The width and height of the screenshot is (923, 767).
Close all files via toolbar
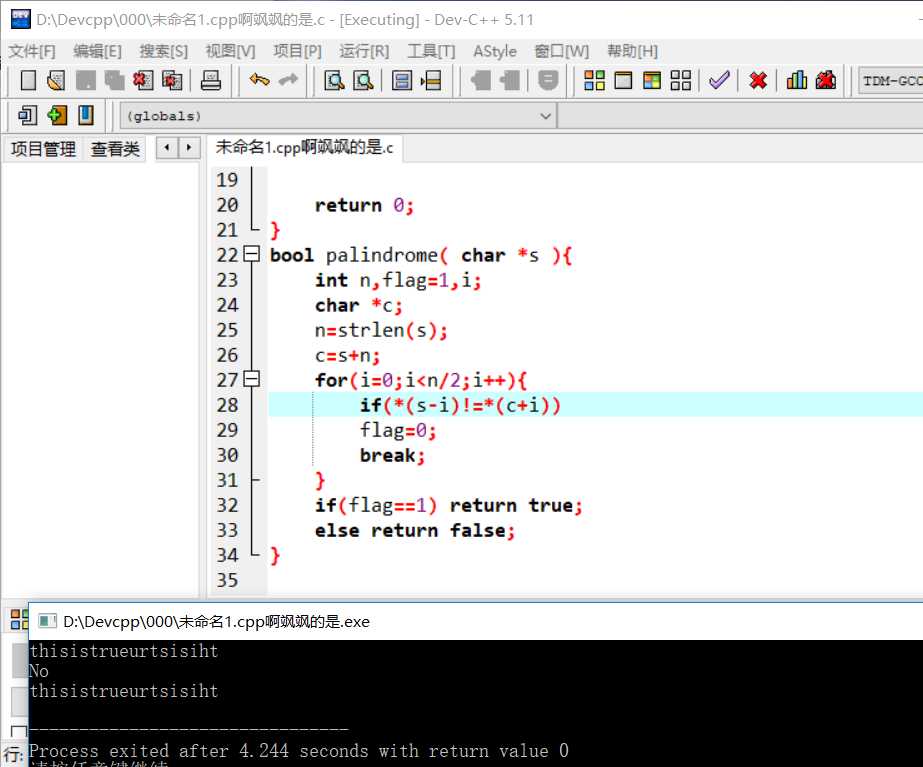point(172,80)
